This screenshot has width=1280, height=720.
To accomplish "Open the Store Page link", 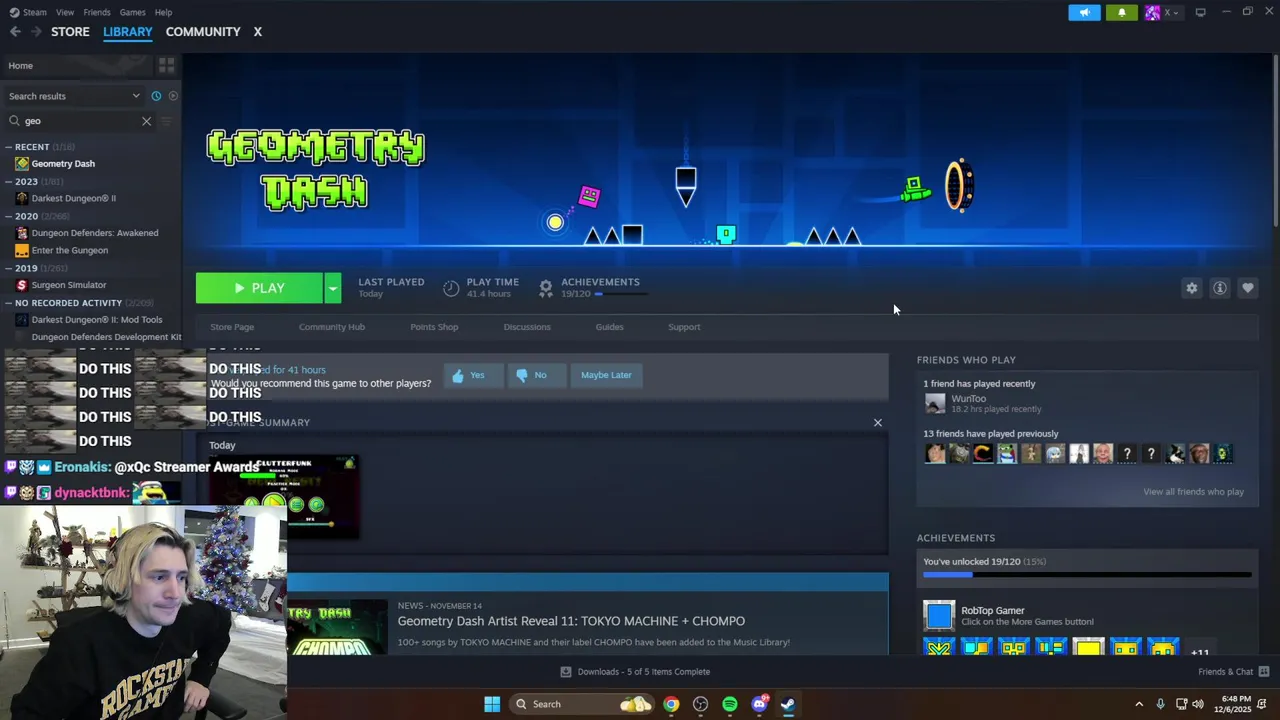I will 232,327.
